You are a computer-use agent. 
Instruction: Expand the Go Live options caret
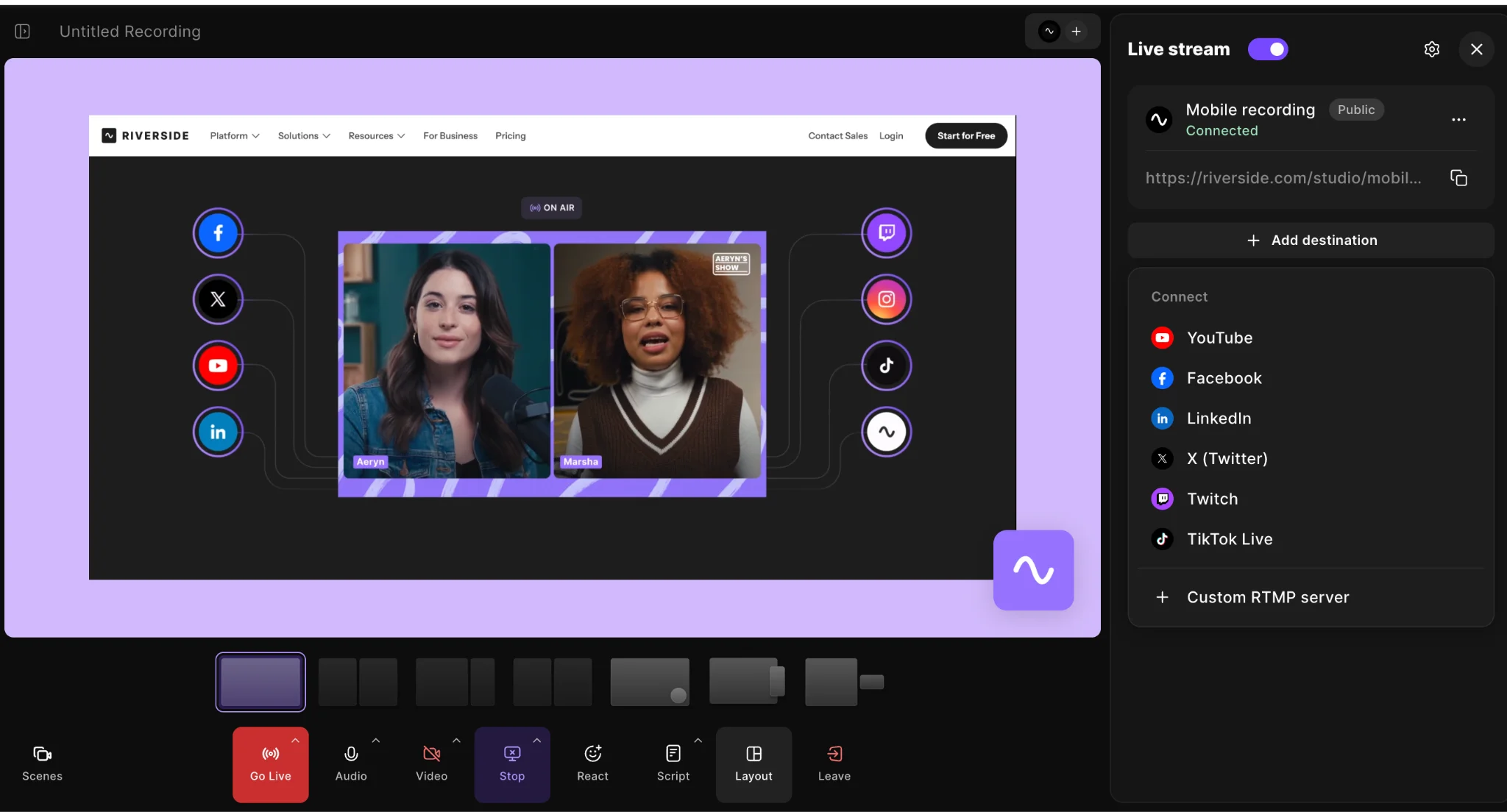click(x=295, y=741)
